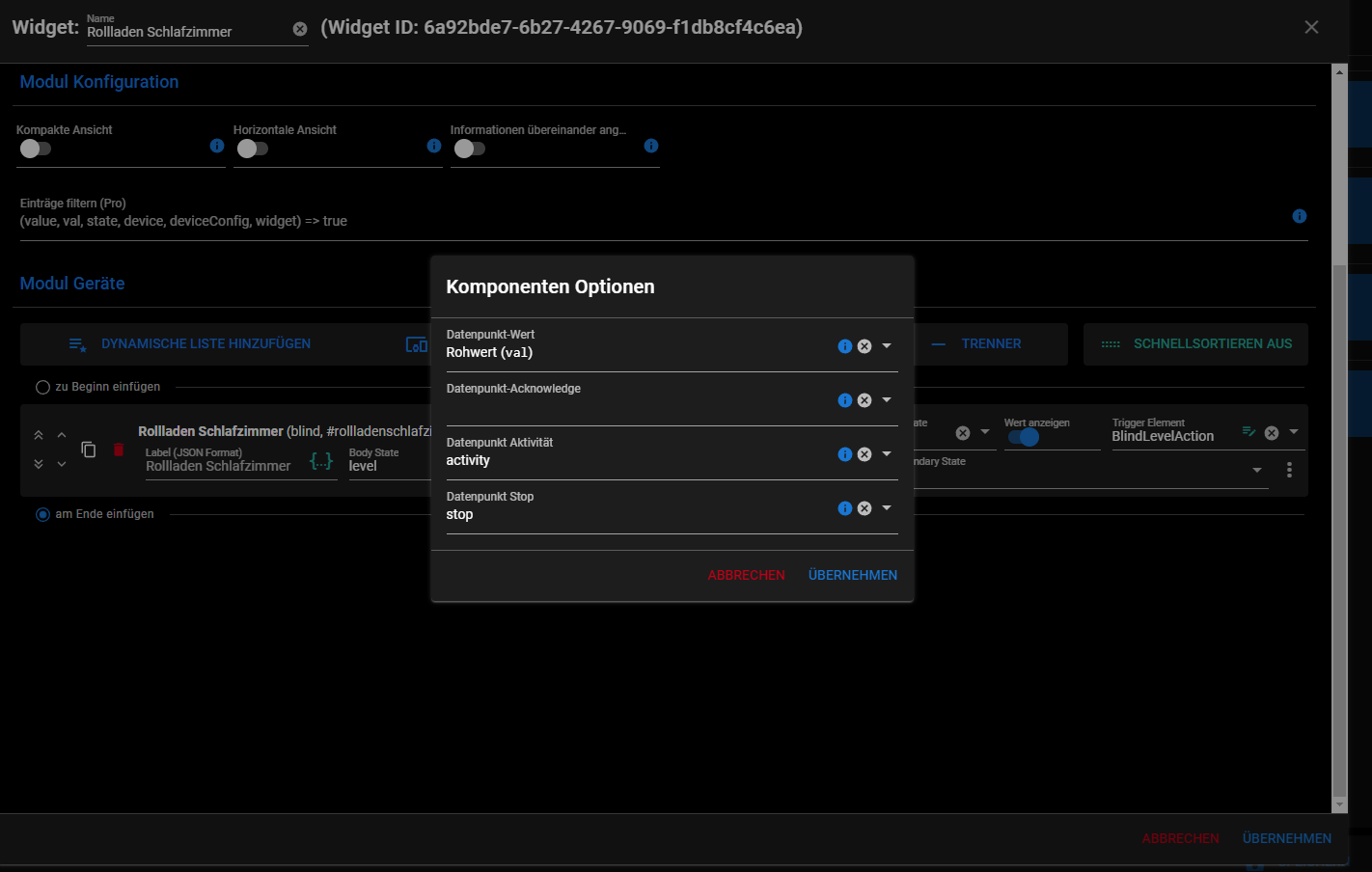Viewport: 1372px width, 872px height.
Task: Cancel the widget editor at bottom
Action: [x=1180, y=838]
